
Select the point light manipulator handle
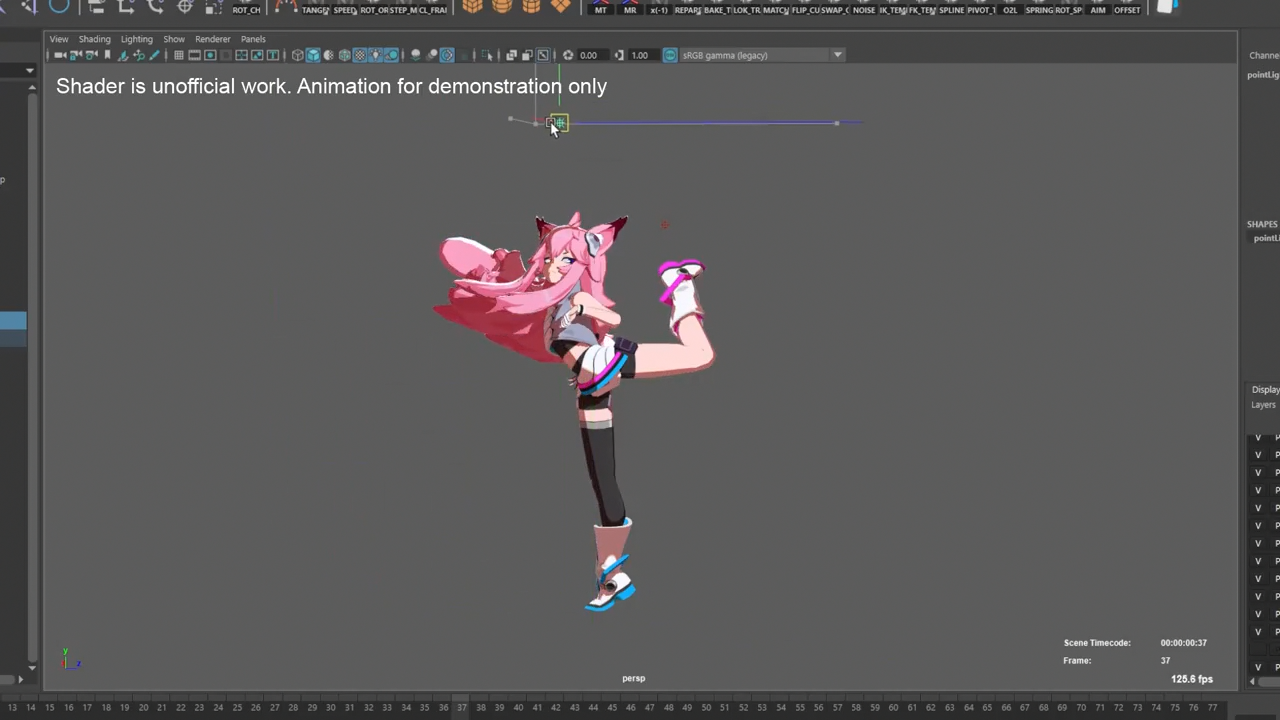557,123
